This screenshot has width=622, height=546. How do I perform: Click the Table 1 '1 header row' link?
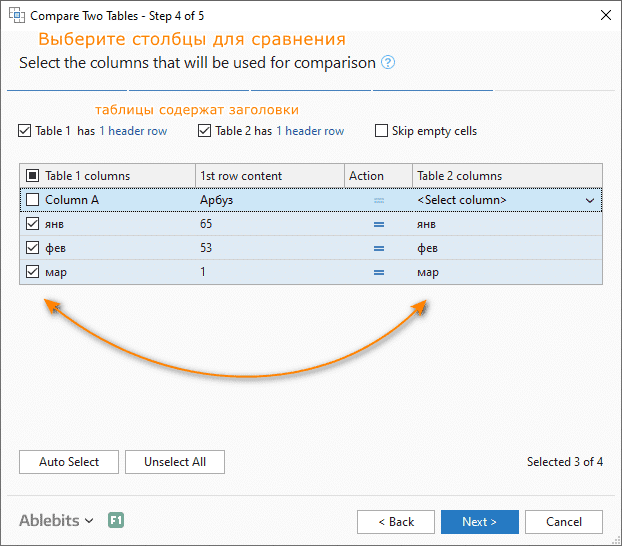pos(133,131)
